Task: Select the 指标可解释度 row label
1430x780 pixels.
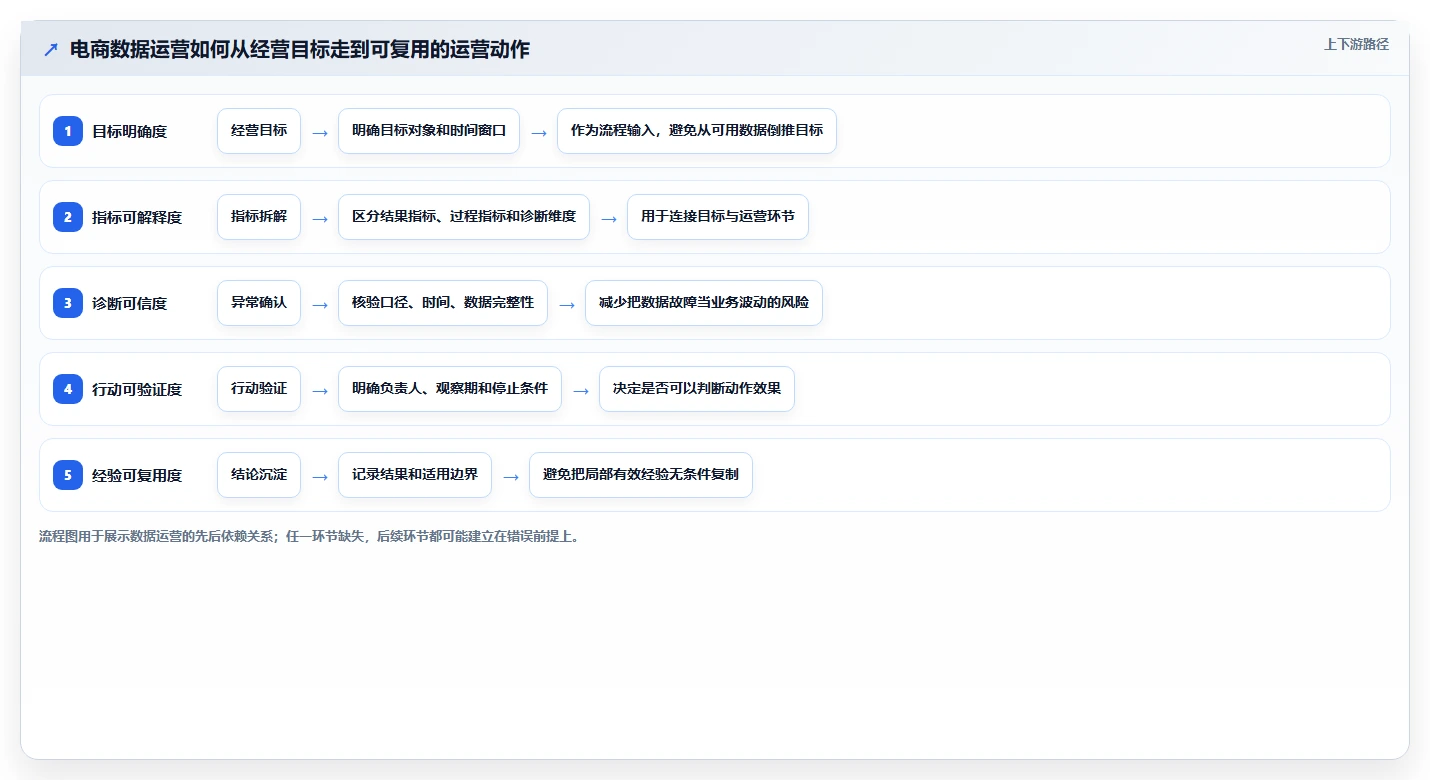Action: click(x=137, y=217)
